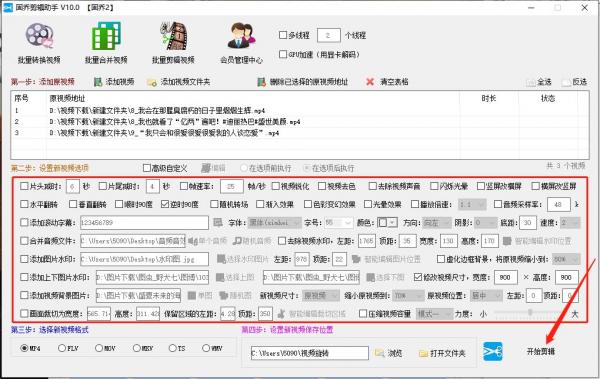Screen dimensions: 600x379
Task: Open 原视频位置 dropdown
Action: tap(486, 296)
